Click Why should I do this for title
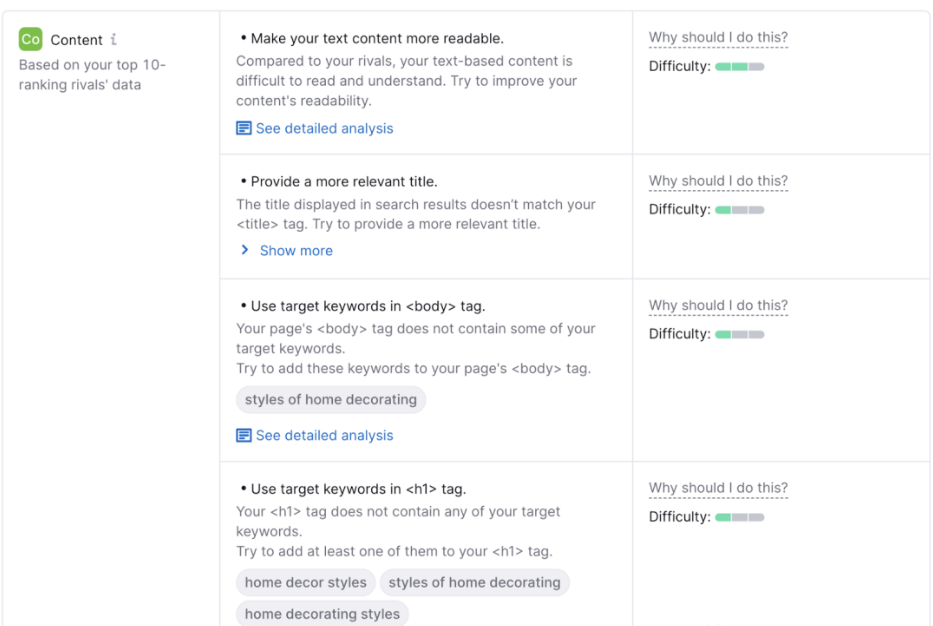 [x=718, y=181]
